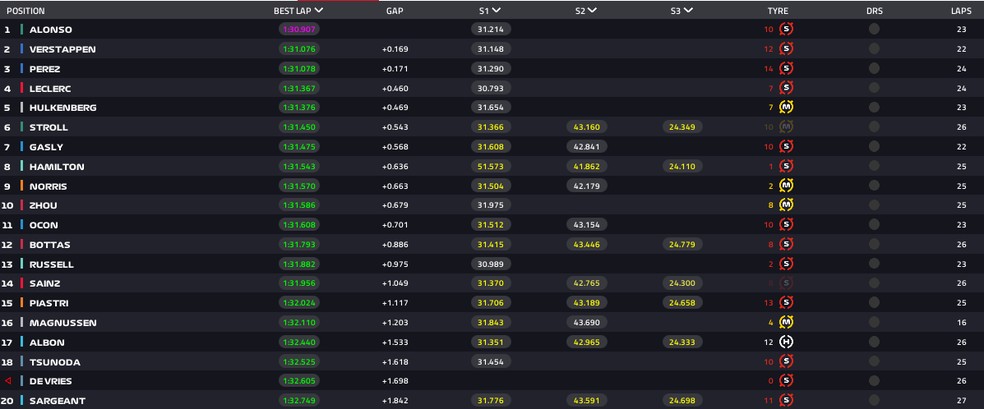The height and width of the screenshot is (409, 984).
Task: Click Leclerc's red team color bar
Action: pyautogui.click(x=22, y=88)
